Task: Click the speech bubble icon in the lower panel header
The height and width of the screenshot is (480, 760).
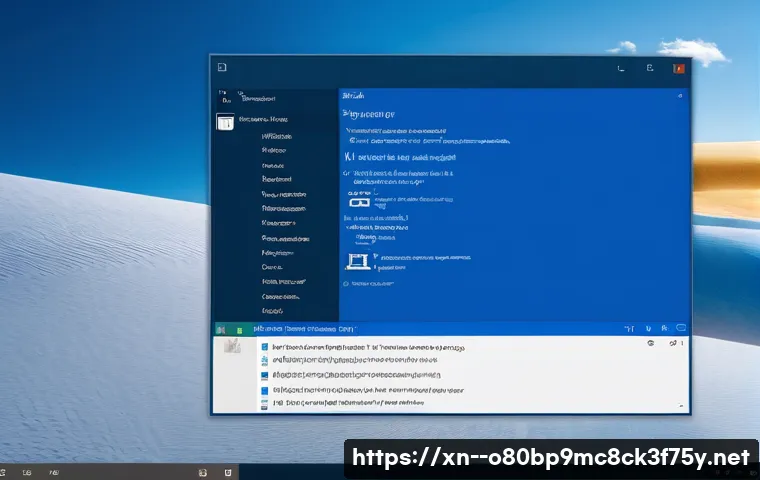Action: pyautogui.click(x=681, y=328)
